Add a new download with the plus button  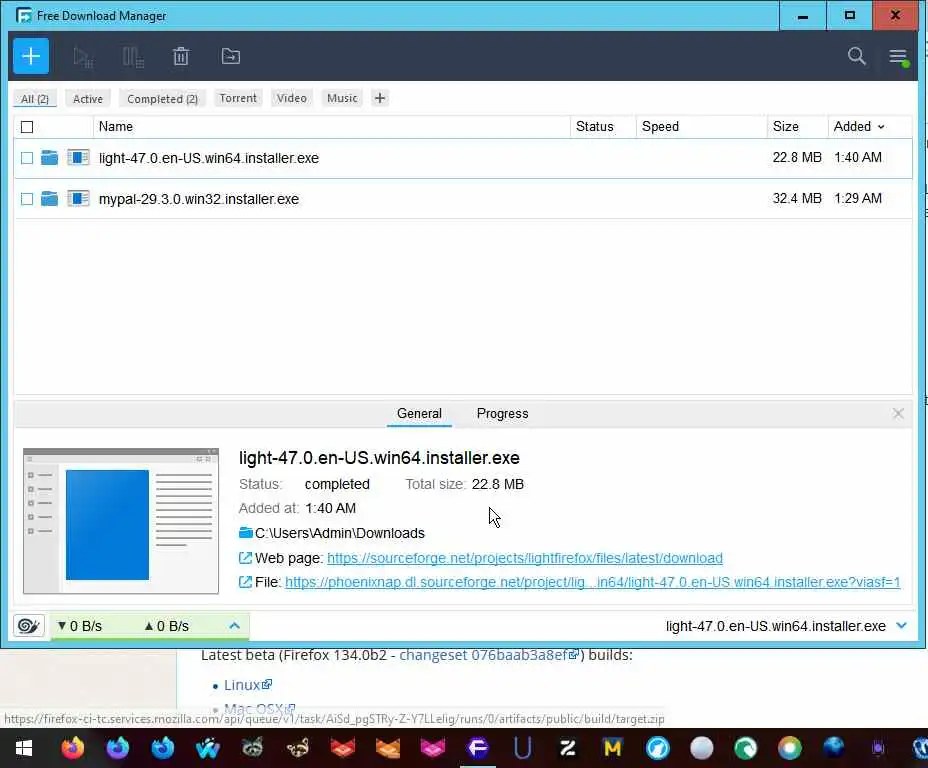31,56
